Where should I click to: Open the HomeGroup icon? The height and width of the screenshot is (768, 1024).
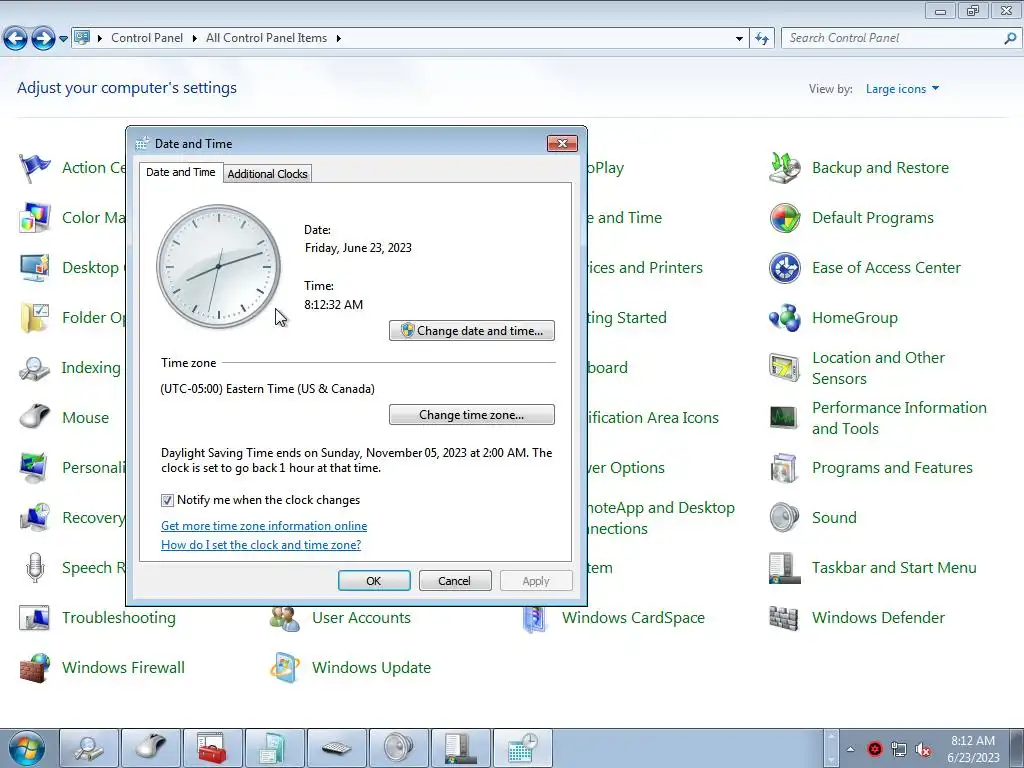(784, 318)
